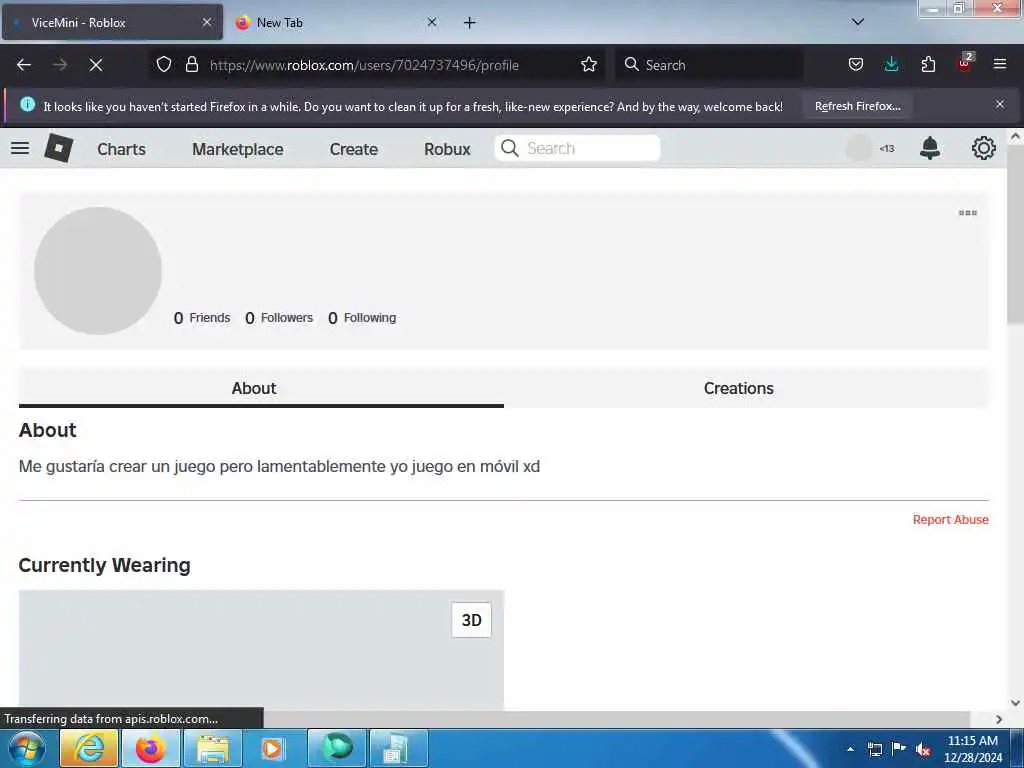1024x768 pixels.
Task: Open the Windows Start menu
Action: pos(26,748)
